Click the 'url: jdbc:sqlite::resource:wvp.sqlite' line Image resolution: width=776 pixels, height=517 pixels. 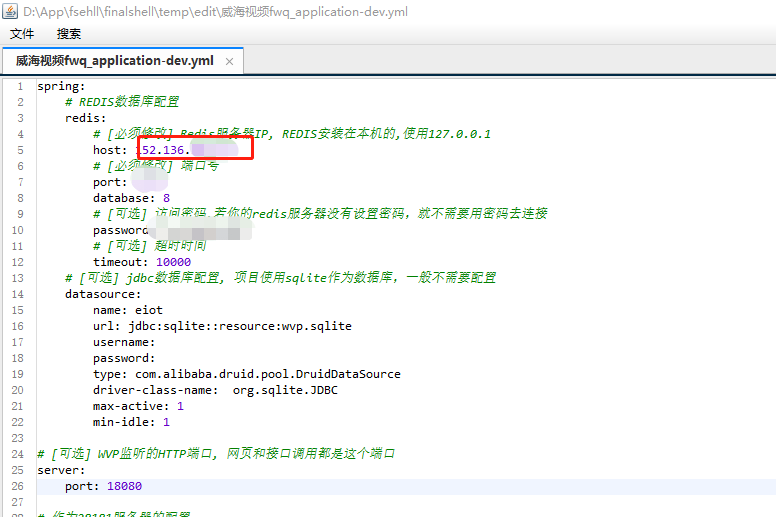point(222,326)
